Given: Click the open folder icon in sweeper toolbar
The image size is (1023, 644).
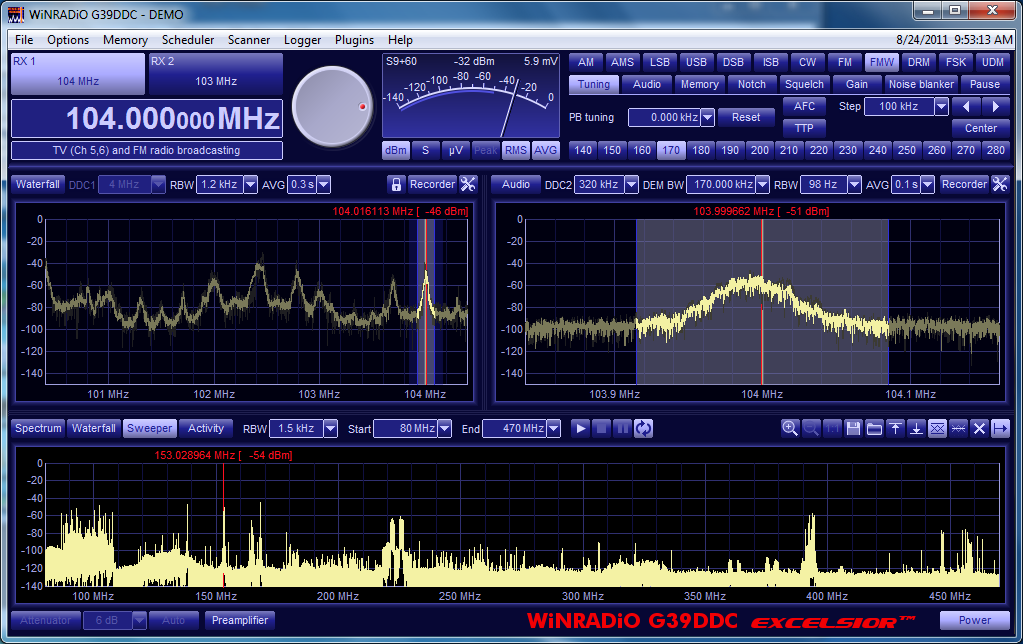Looking at the screenshot, I should pos(874,428).
